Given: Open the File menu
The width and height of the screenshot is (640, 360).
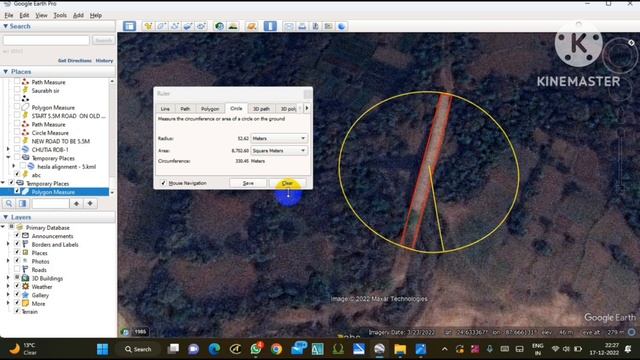Looking at the screenshot, I should point(9,16).
